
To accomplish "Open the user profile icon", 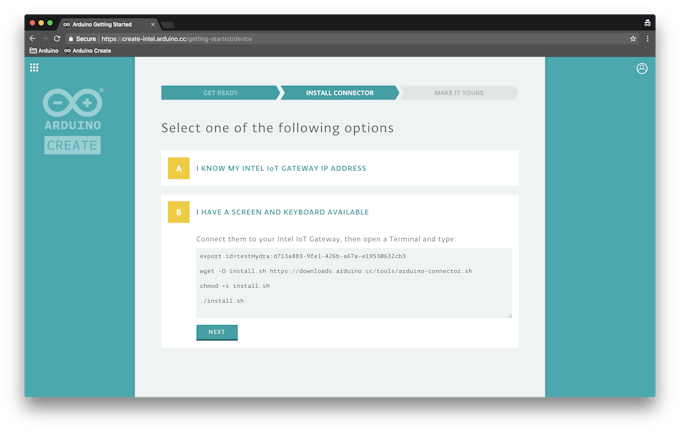I will (642, 69).
